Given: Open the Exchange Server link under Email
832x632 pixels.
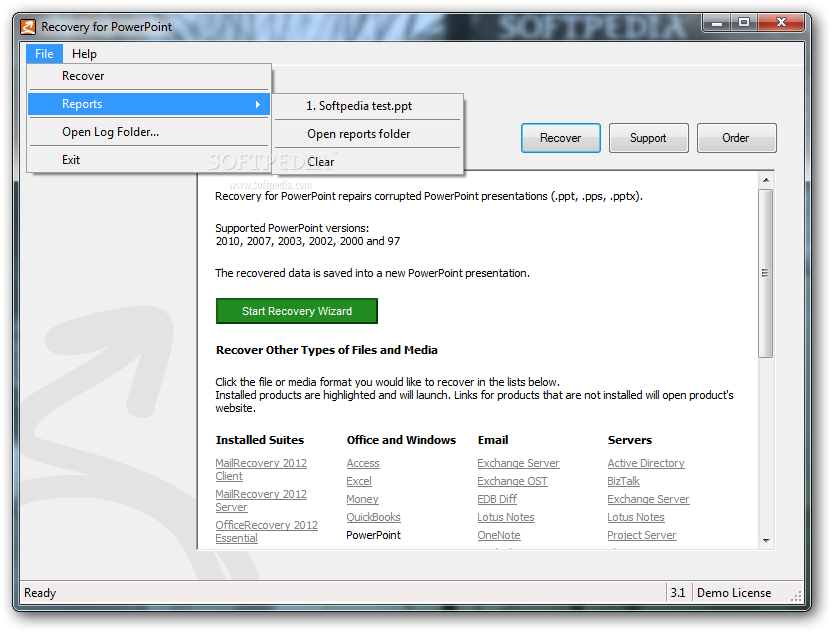Looking at the screenshot, I should (518, 463).
